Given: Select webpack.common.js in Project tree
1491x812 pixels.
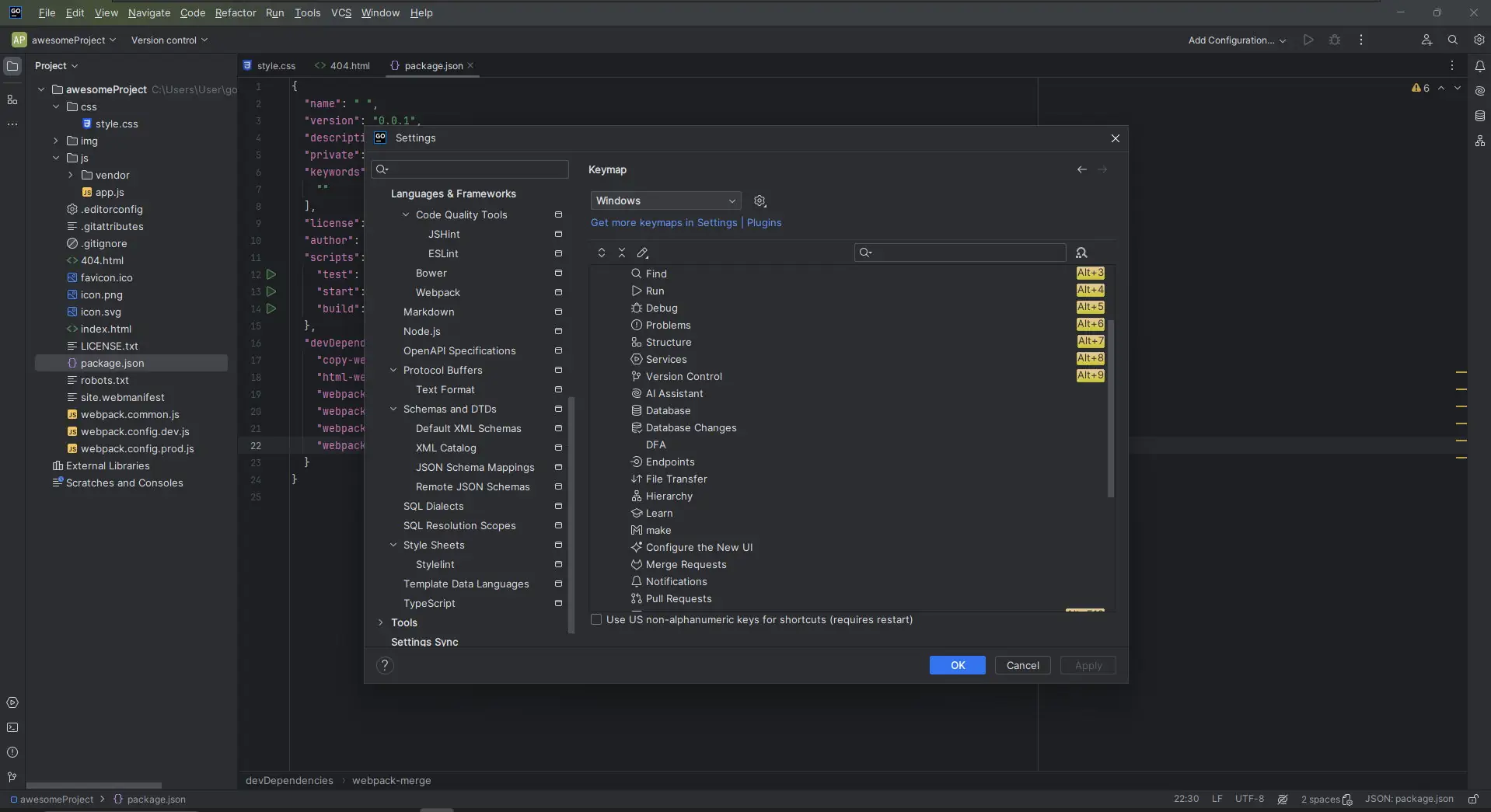Looking at the screenshot, I should click(130, 415).
